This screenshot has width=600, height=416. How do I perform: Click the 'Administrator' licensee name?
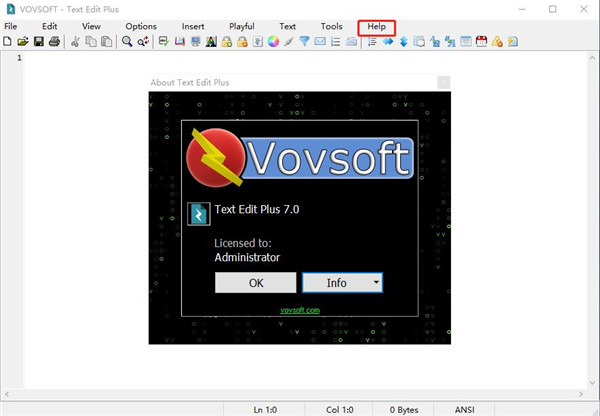[x=247, y=258]
